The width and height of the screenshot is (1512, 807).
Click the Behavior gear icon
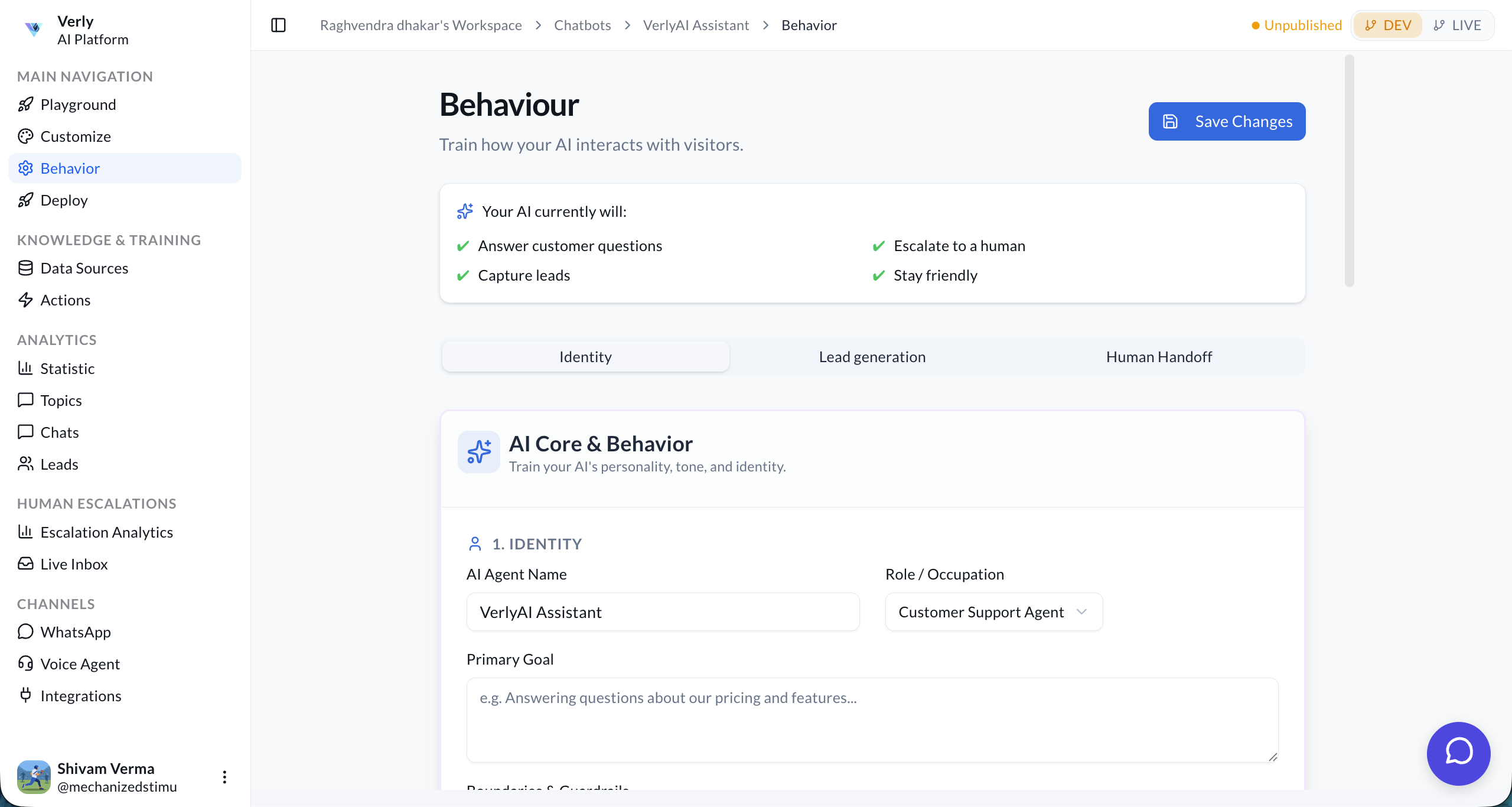coord(26,168)
